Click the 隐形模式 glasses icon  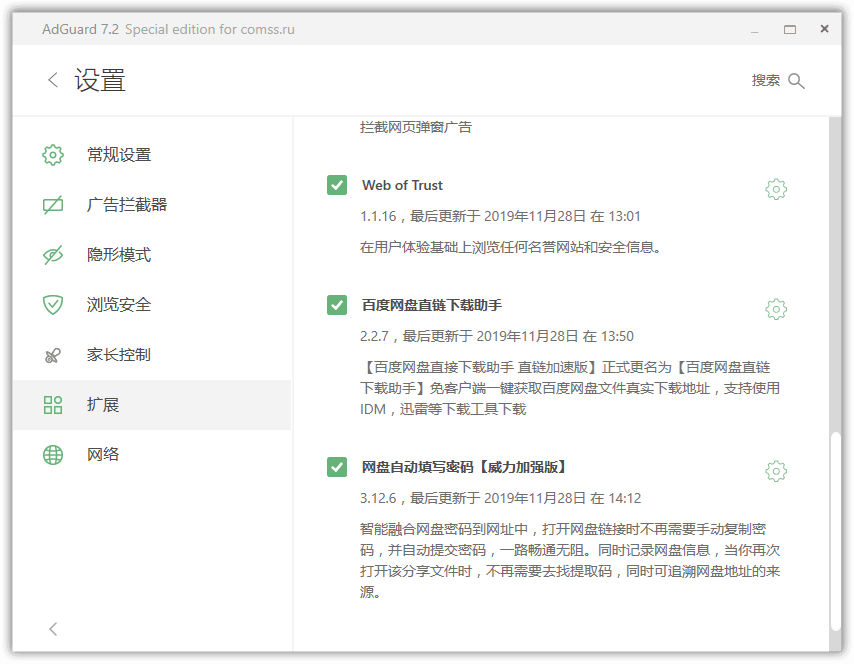pos(52,255)
